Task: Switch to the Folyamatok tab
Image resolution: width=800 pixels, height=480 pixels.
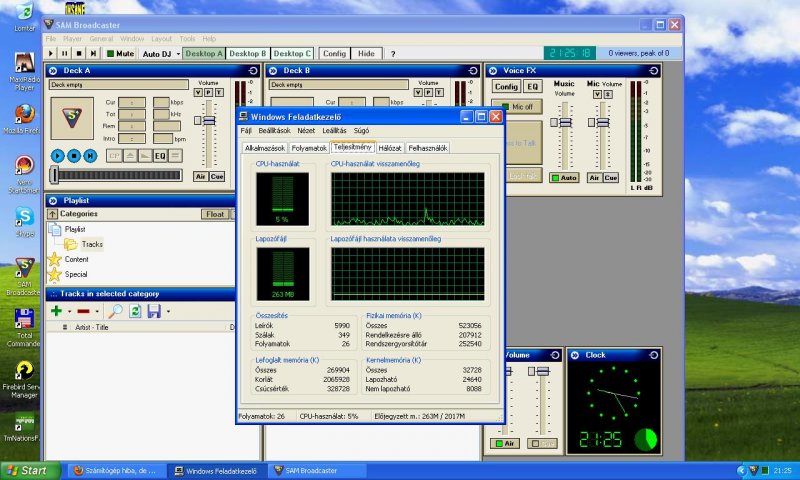Action: 309,148
